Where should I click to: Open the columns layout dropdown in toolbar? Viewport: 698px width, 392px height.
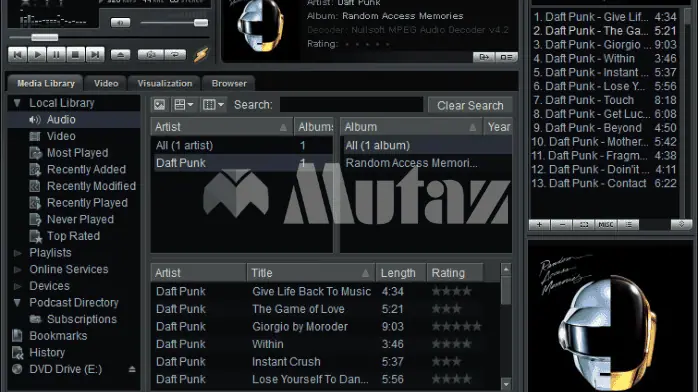(x=214, y=105)
